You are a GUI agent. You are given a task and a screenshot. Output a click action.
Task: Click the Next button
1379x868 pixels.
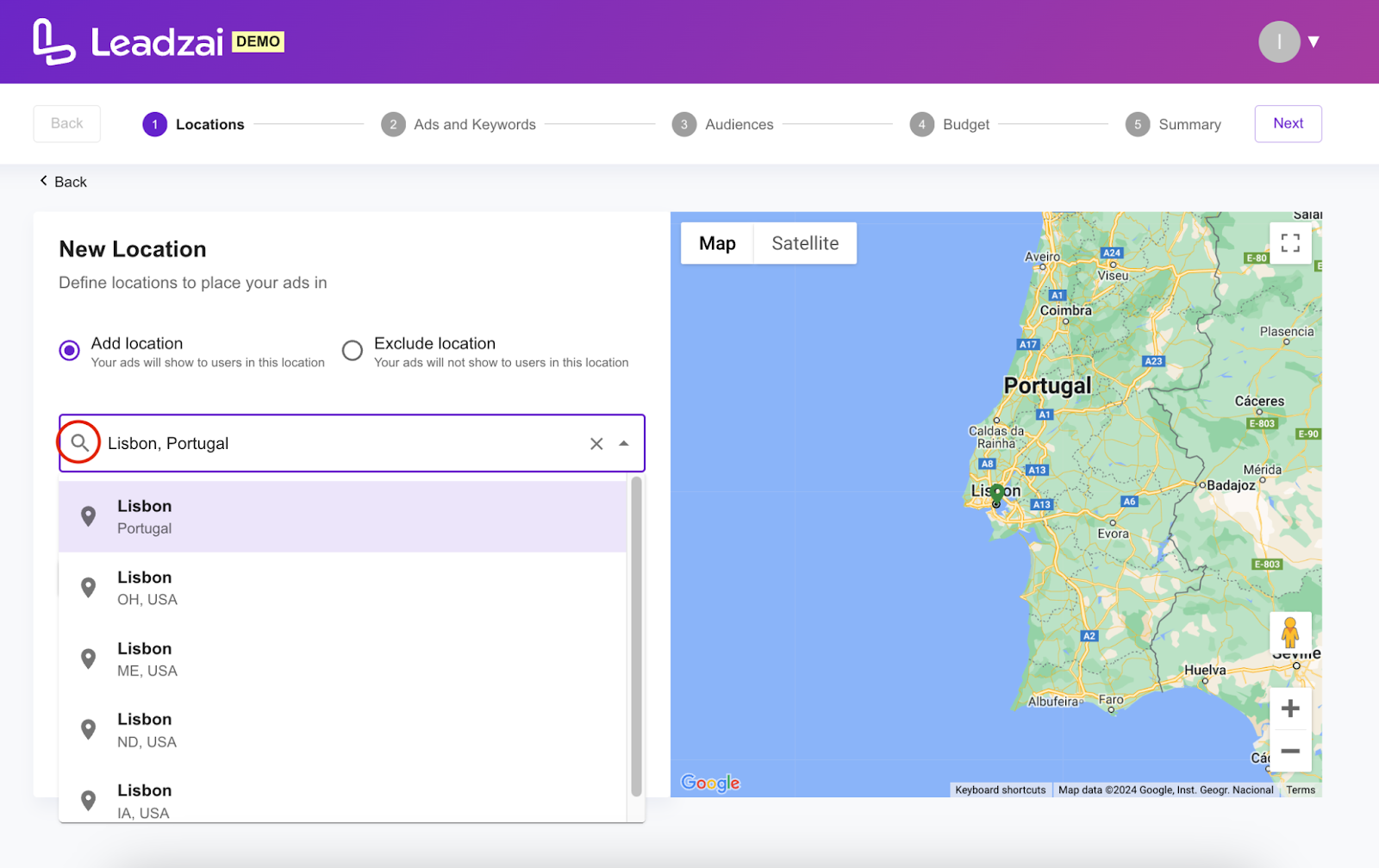click(x=1288, y=123)
